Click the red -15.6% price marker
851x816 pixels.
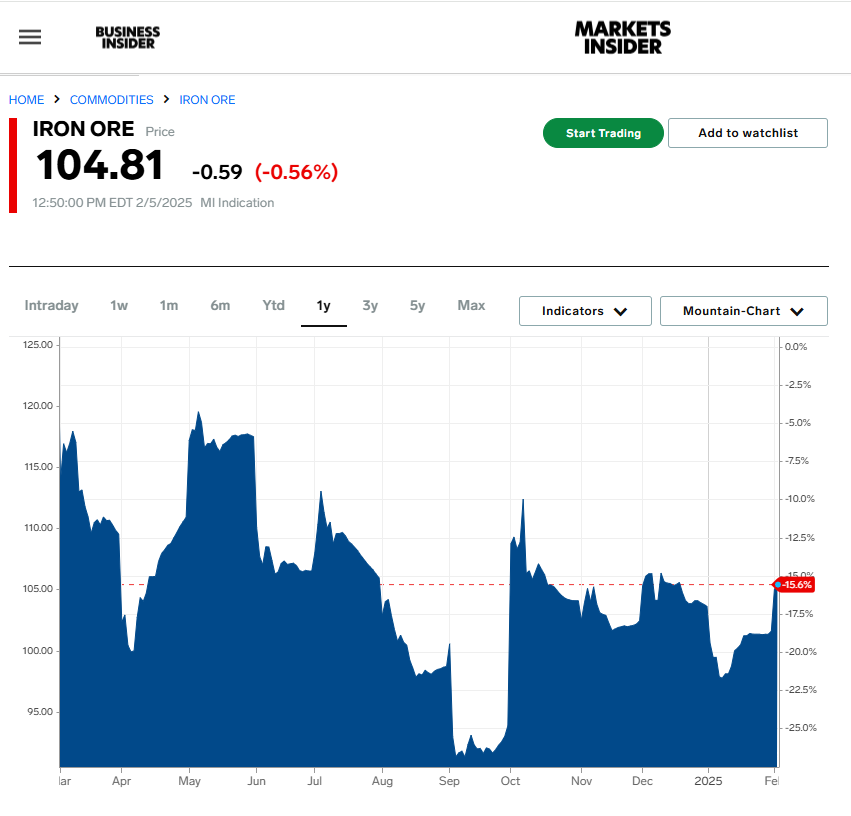797,584
